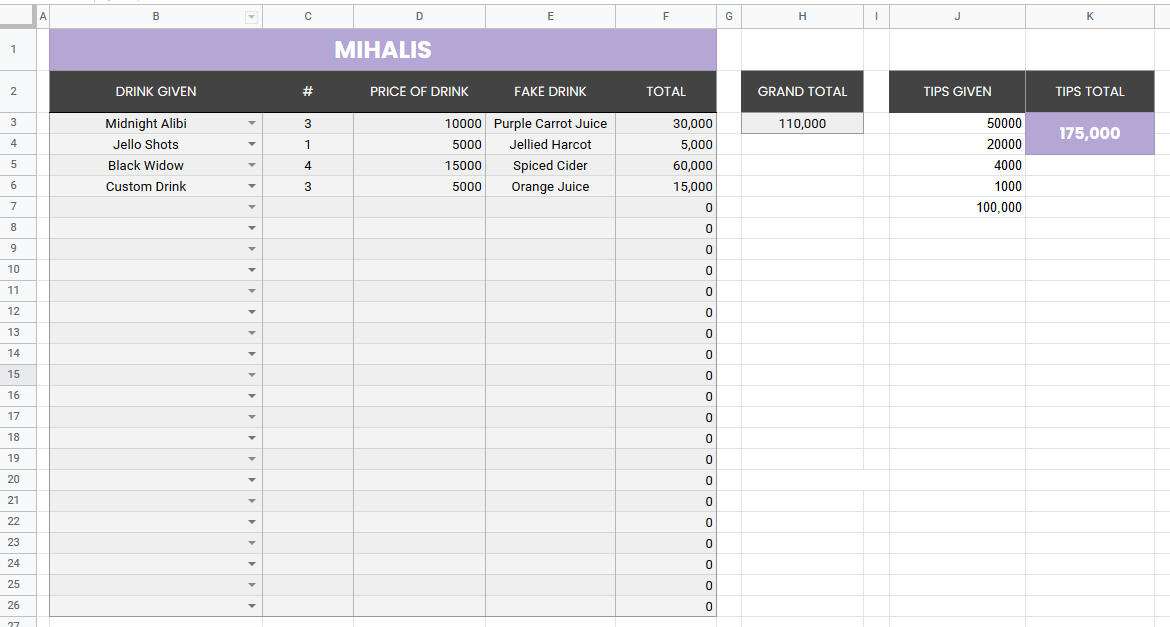This screenshot has height=627, width=1170.
Task: Click the dropdown icon in column B header
Action: coord(251,17)
